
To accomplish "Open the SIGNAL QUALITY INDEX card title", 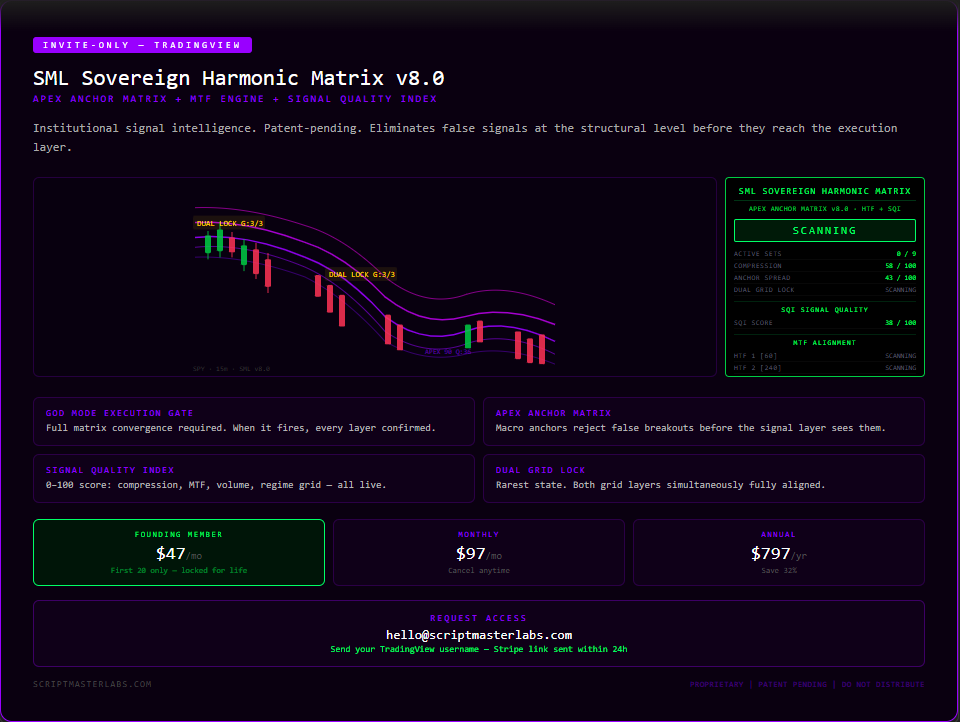I will click(110, 470).
